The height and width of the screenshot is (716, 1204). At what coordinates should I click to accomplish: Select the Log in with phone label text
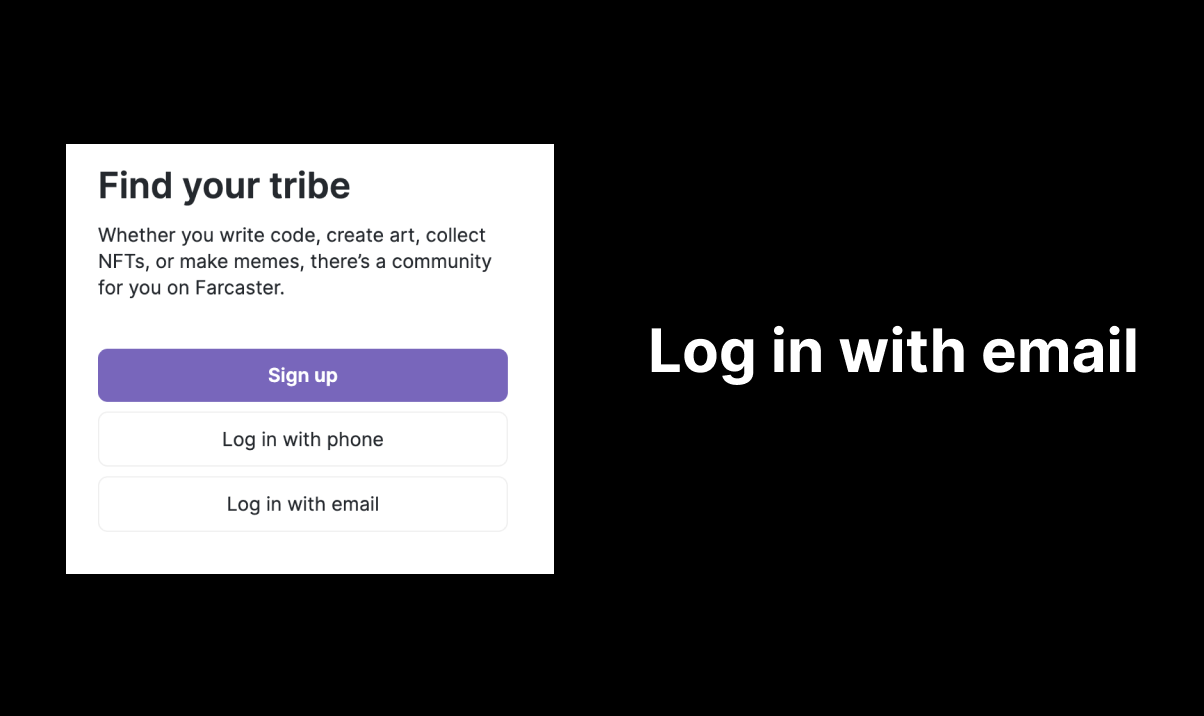coord(302,439)
